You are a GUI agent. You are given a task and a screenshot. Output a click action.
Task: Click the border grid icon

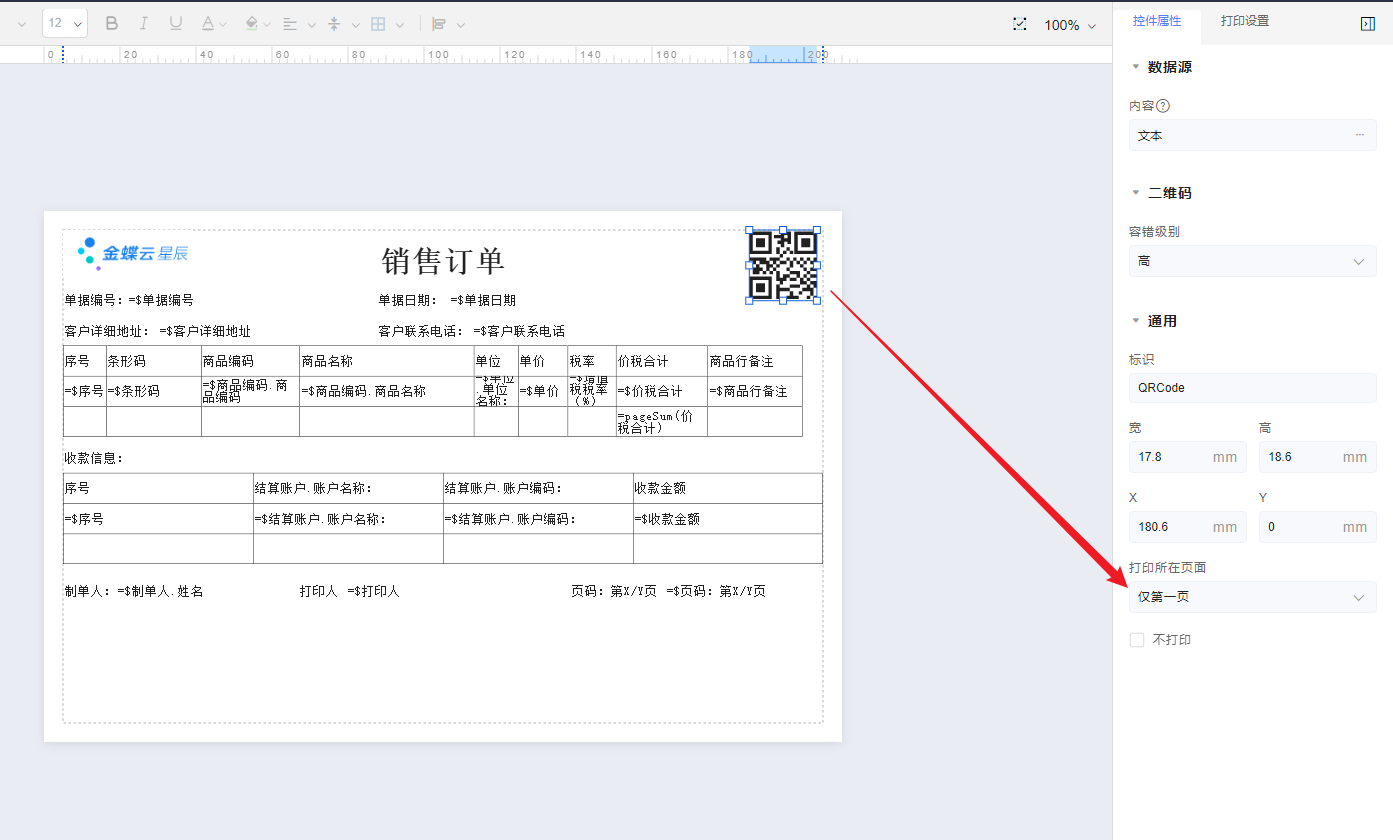(378, 24)
